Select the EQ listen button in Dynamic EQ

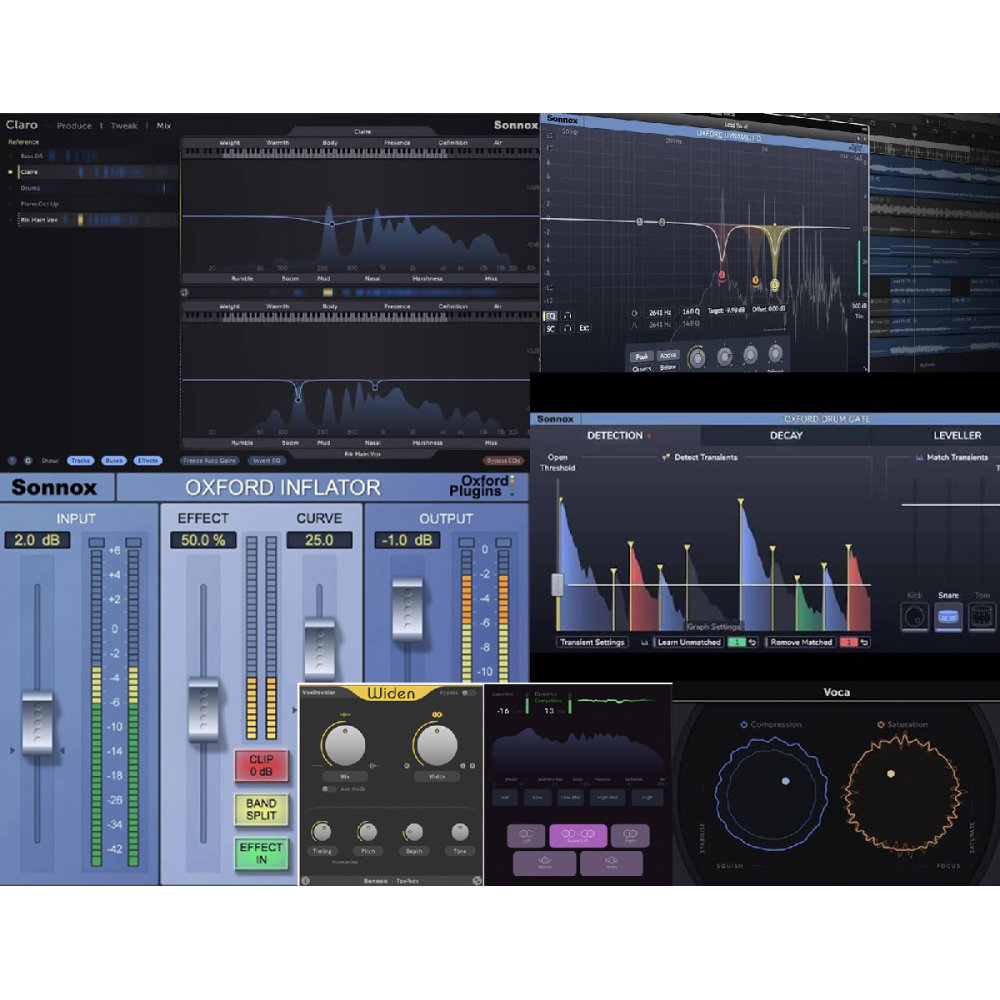tap(550, 316)
